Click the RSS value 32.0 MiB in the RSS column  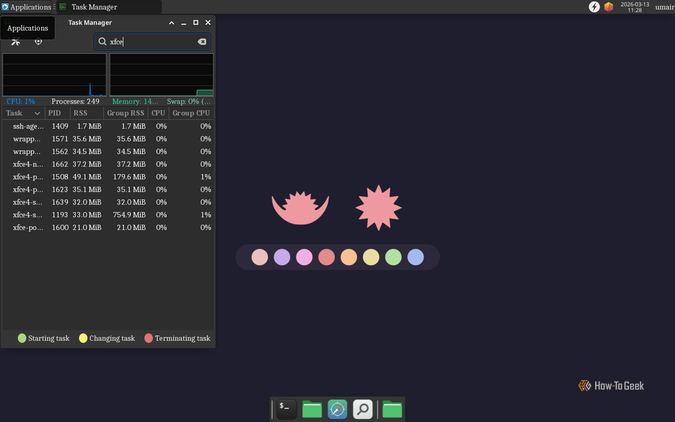click(x=87, y=202)
